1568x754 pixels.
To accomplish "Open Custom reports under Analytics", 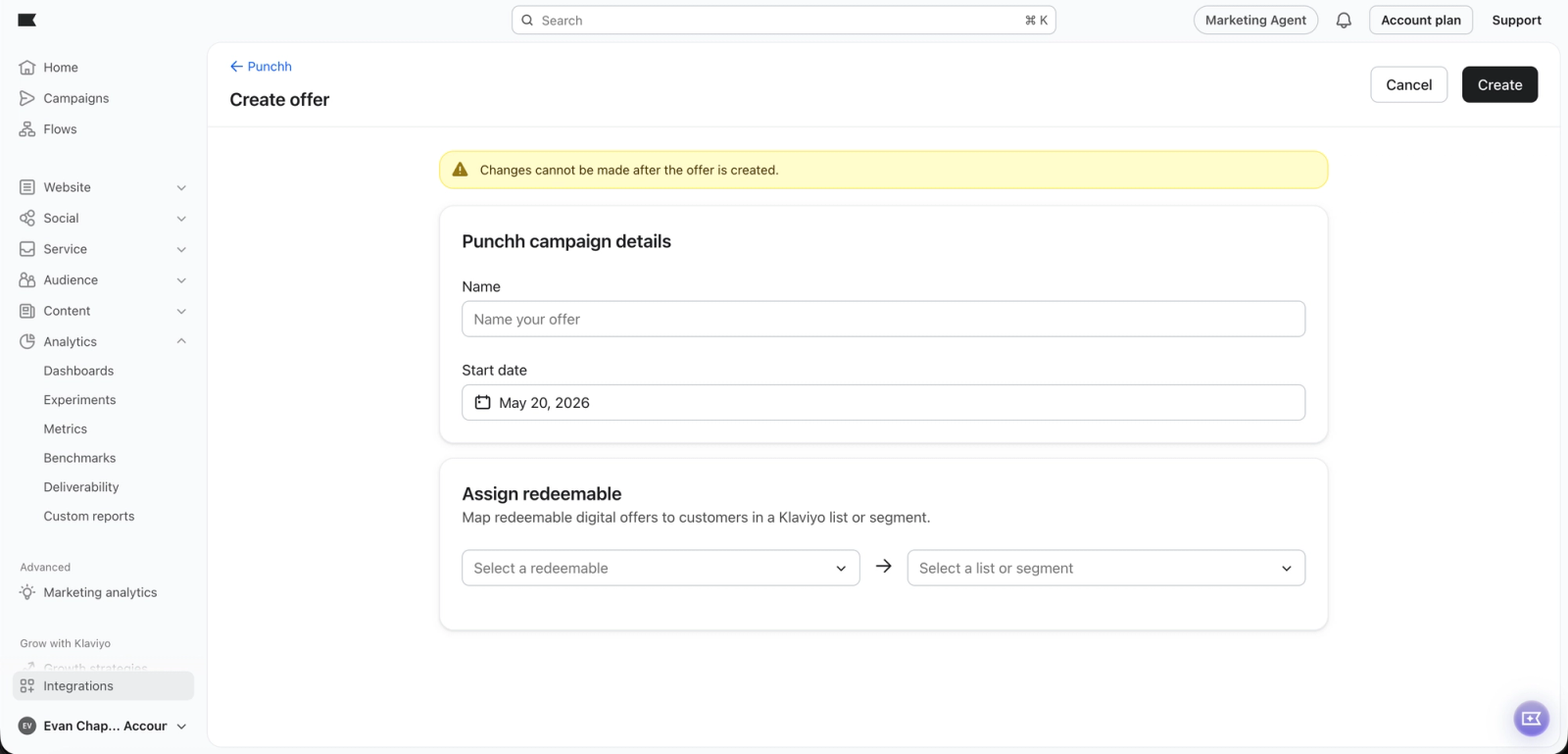I will tap(89, 516).
